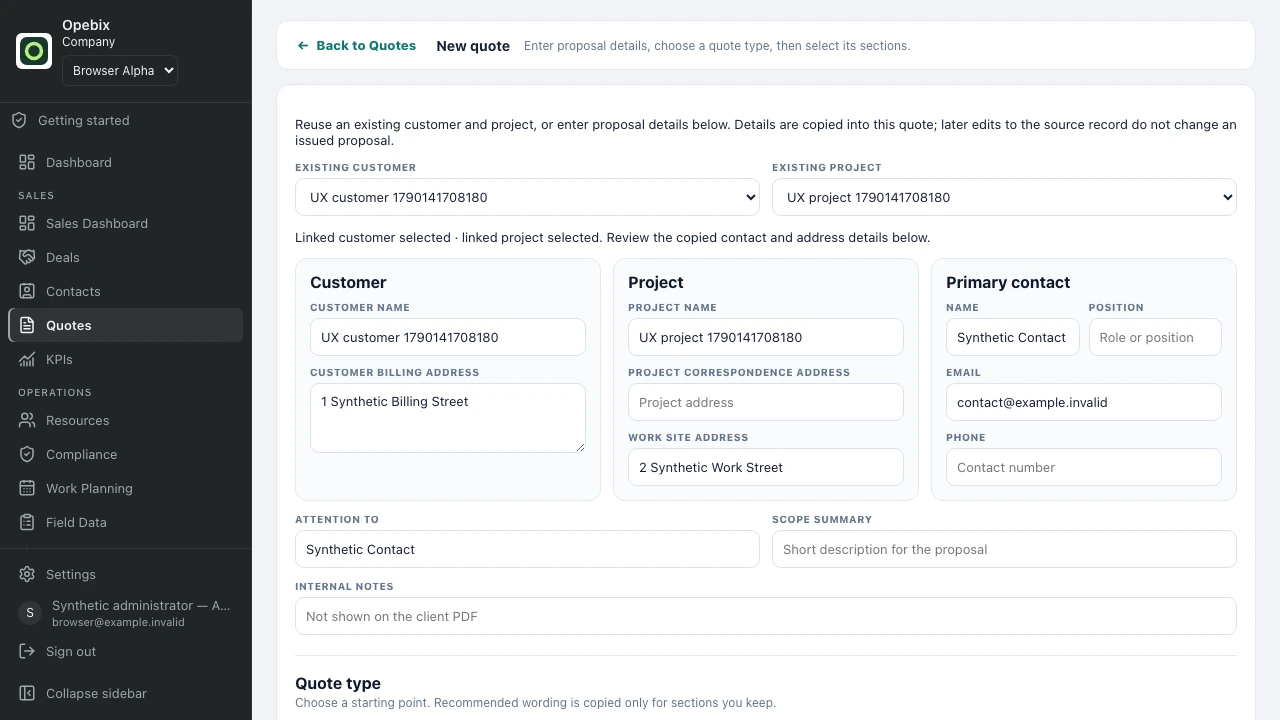The image size is (1280, 720).
Task: Open the Deals menu item
Action: point(126,257)
